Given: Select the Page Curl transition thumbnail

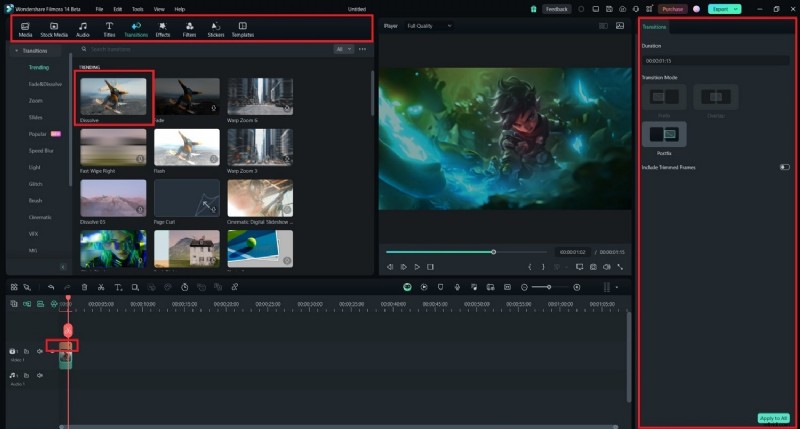Looking at the screenshot, I should (x=187, y=198).
